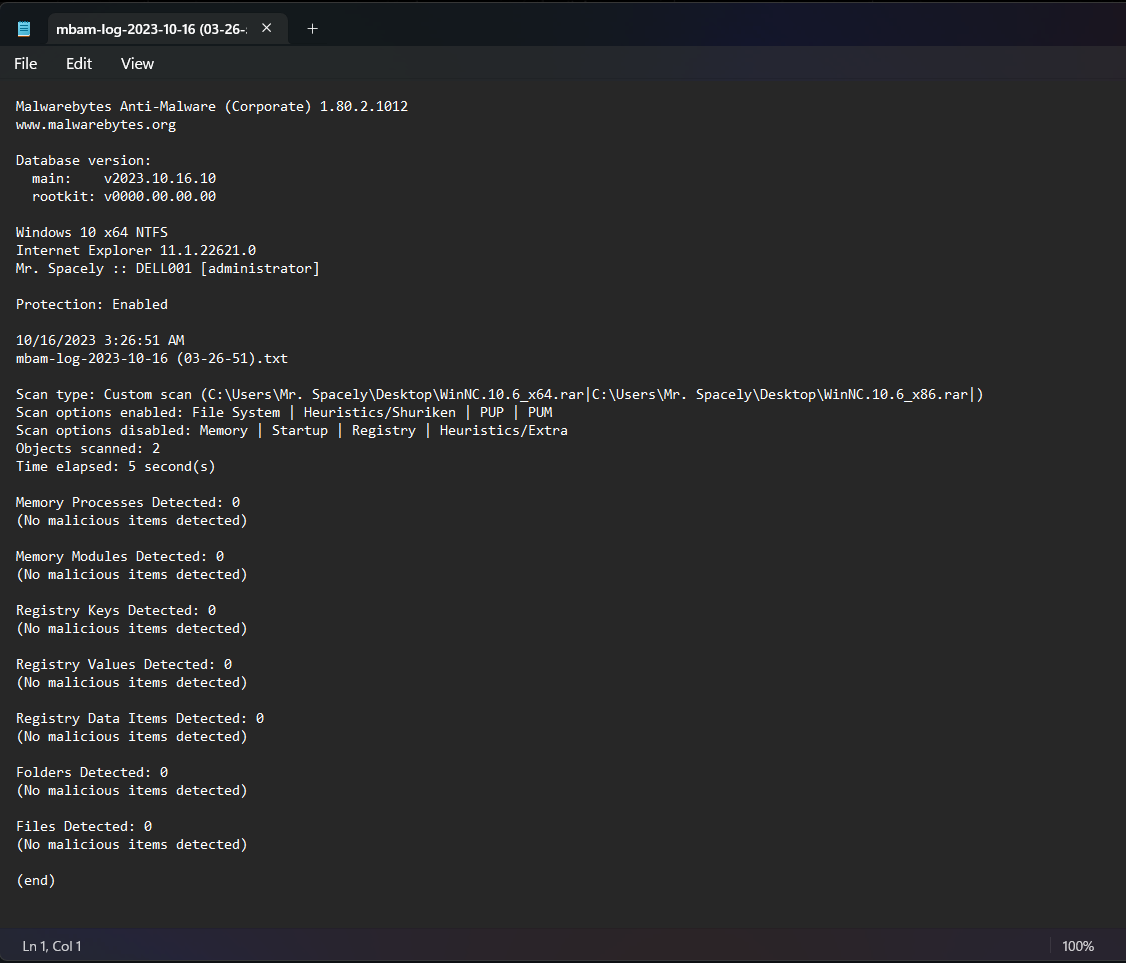Click the Ln 1, Col 1 status indicator

[x=52, y=946]
